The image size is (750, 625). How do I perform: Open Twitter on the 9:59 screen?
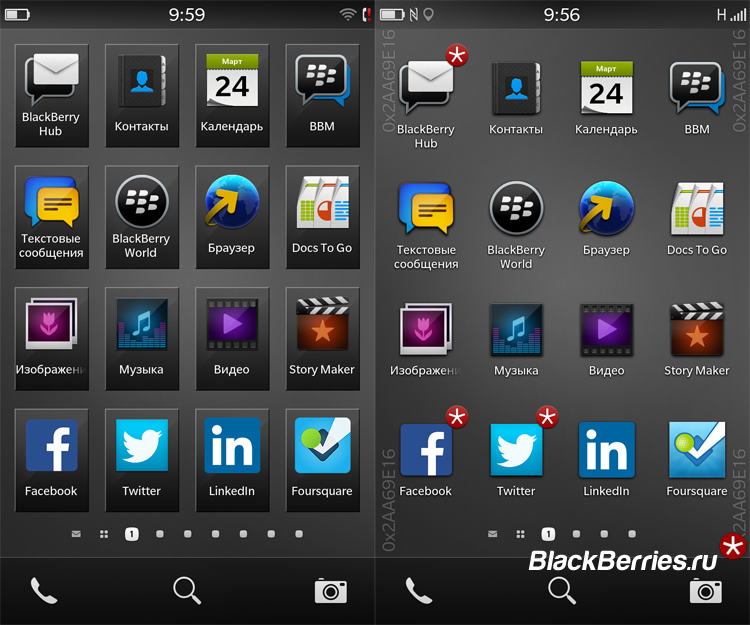click(x=142, y=460)
